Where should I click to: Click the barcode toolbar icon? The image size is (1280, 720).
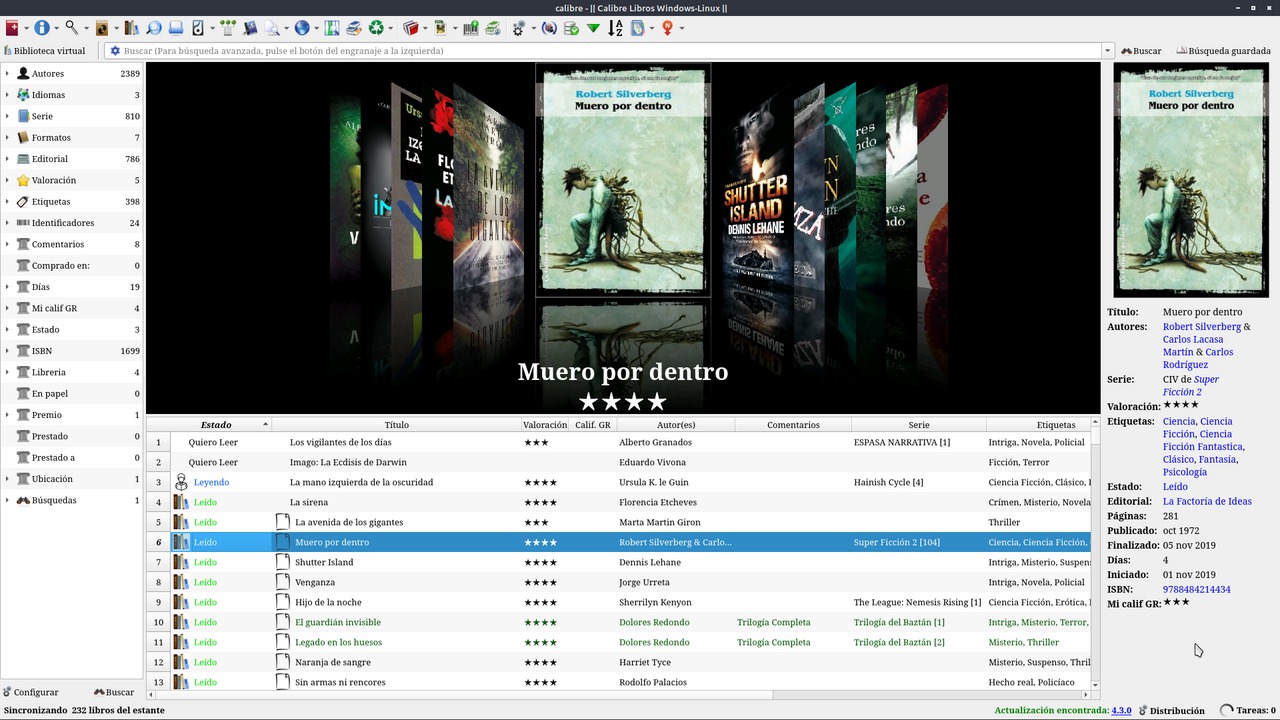click(471, 28)
